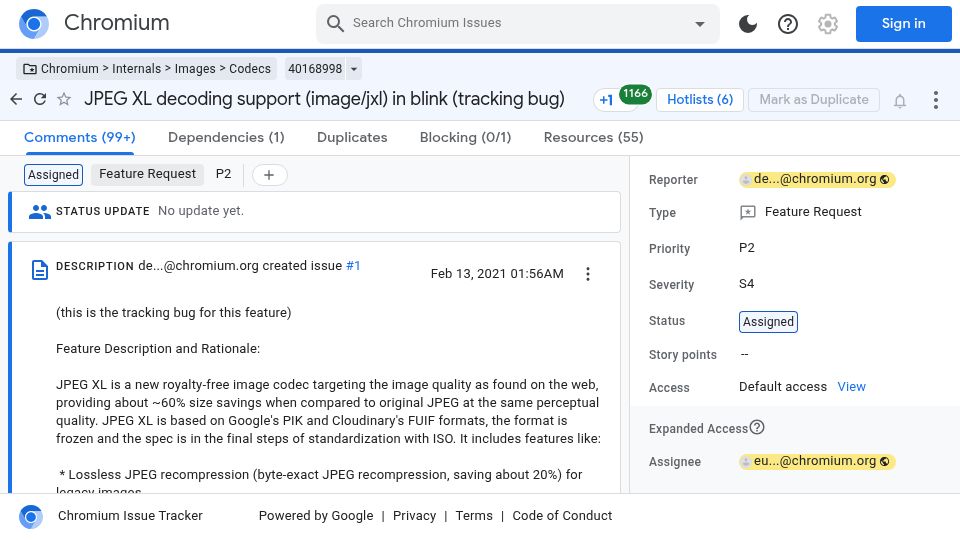Click the Story points value
The image size is (960, 540).
(x=744, y=354)
